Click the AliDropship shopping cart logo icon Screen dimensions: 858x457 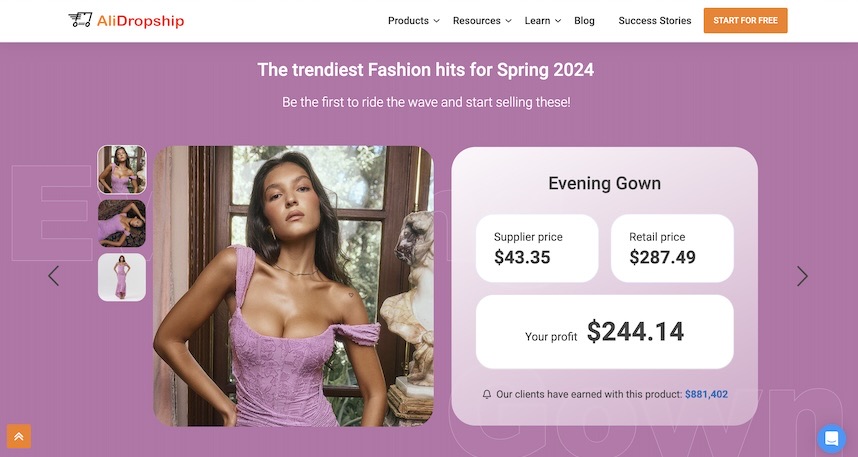[80, 20]
